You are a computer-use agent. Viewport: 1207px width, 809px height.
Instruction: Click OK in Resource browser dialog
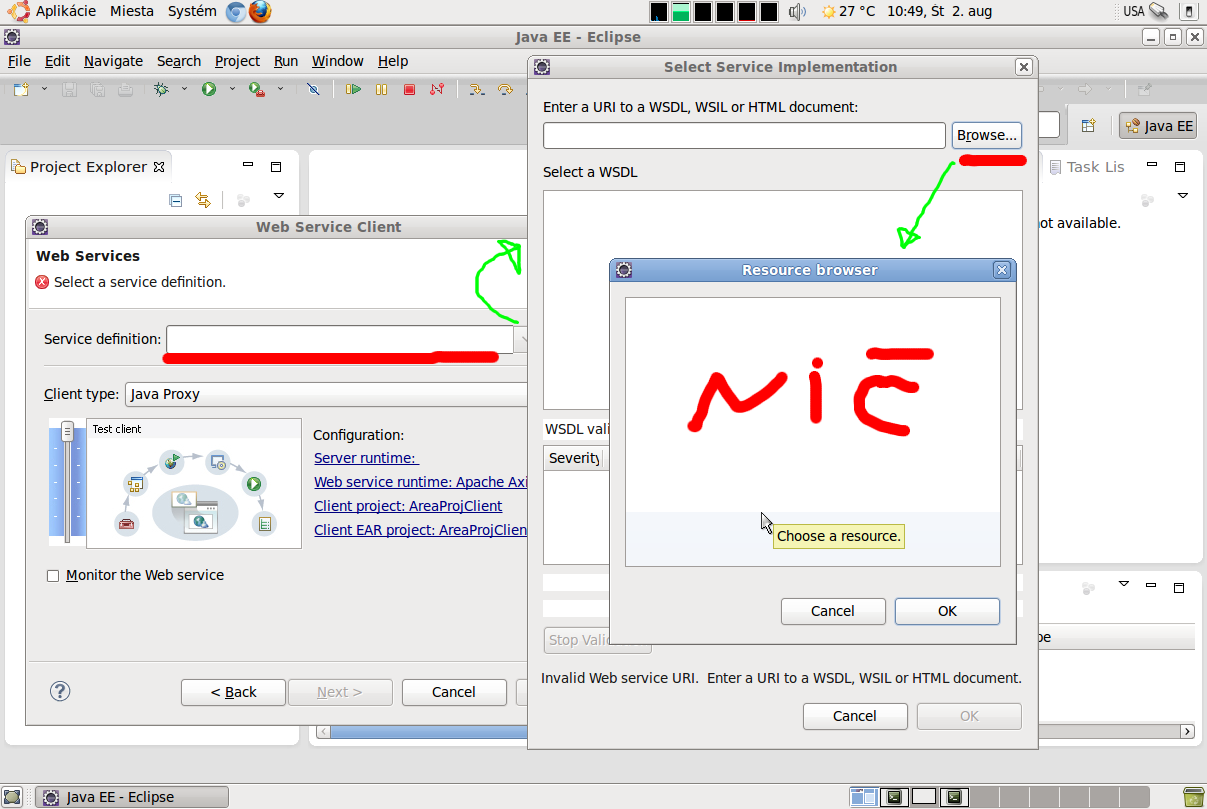coord(947,611)
